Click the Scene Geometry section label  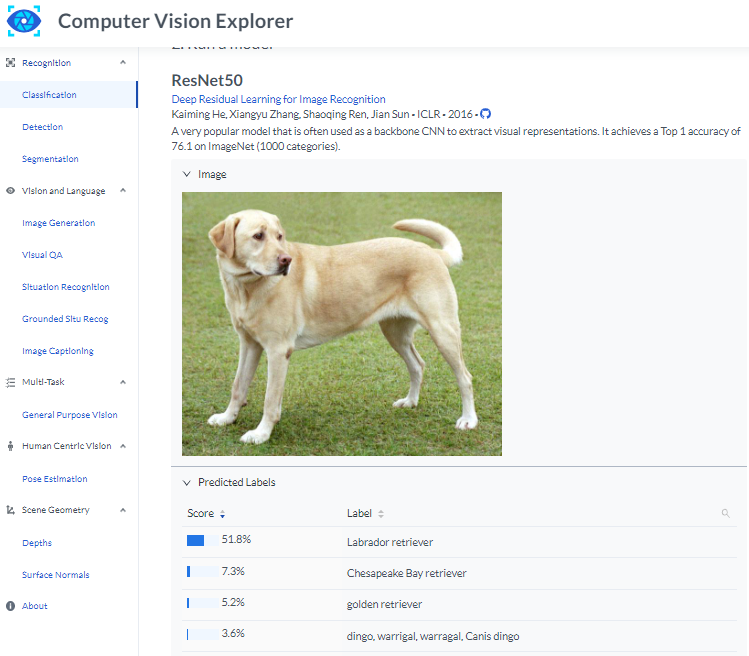[x=55, y=510]
